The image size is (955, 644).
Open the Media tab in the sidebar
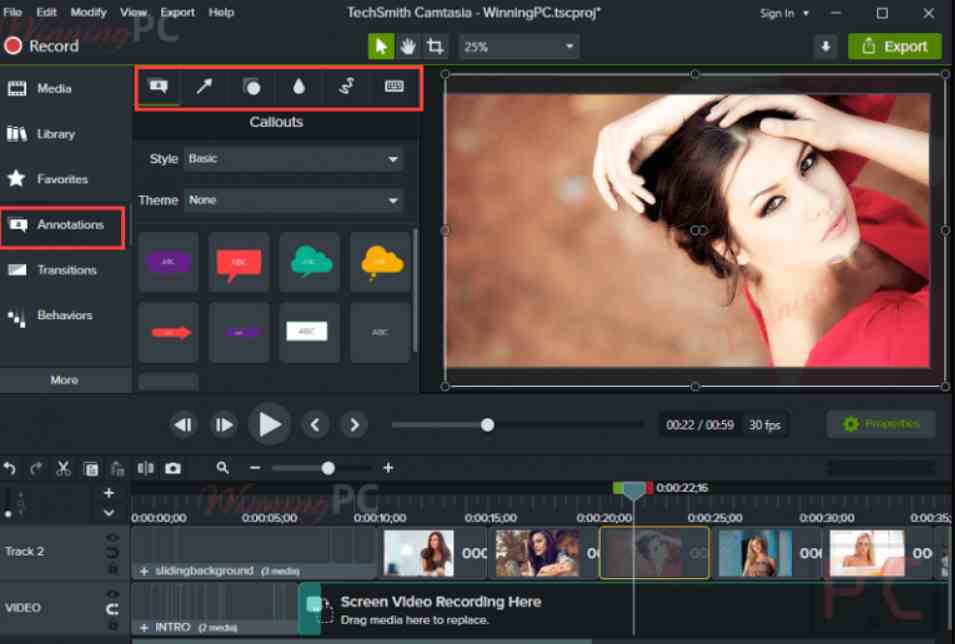tap(40, 89)
